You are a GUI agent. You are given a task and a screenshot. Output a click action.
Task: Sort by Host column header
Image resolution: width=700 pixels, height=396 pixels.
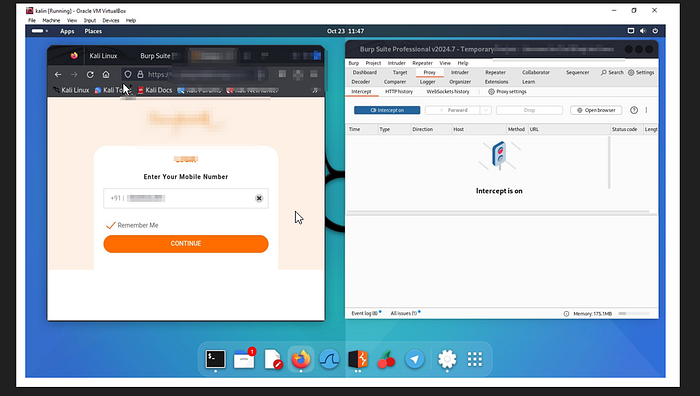point(478,129)
